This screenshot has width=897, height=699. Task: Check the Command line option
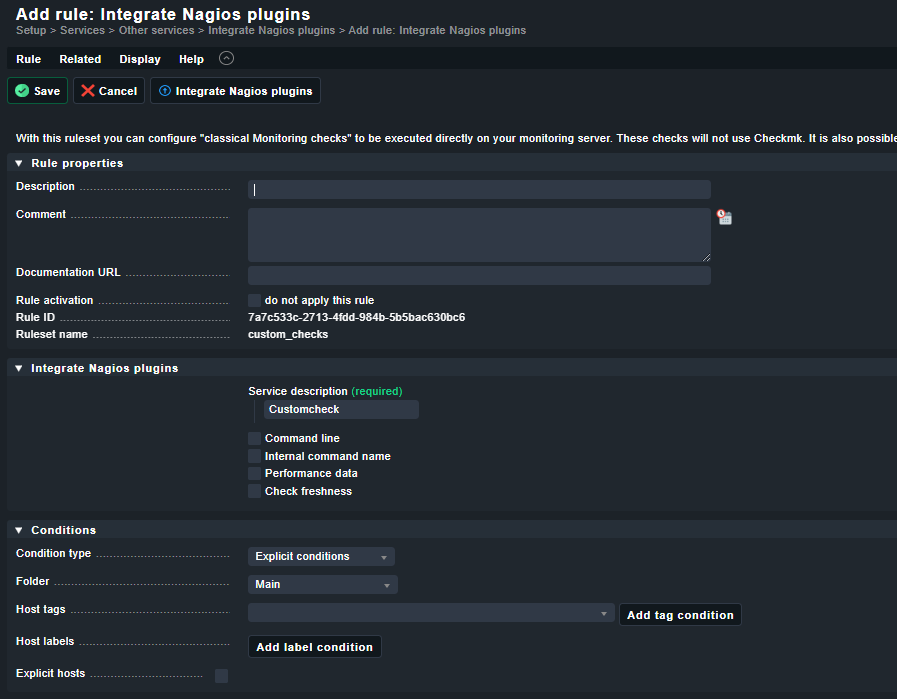(x=254, y=438)
